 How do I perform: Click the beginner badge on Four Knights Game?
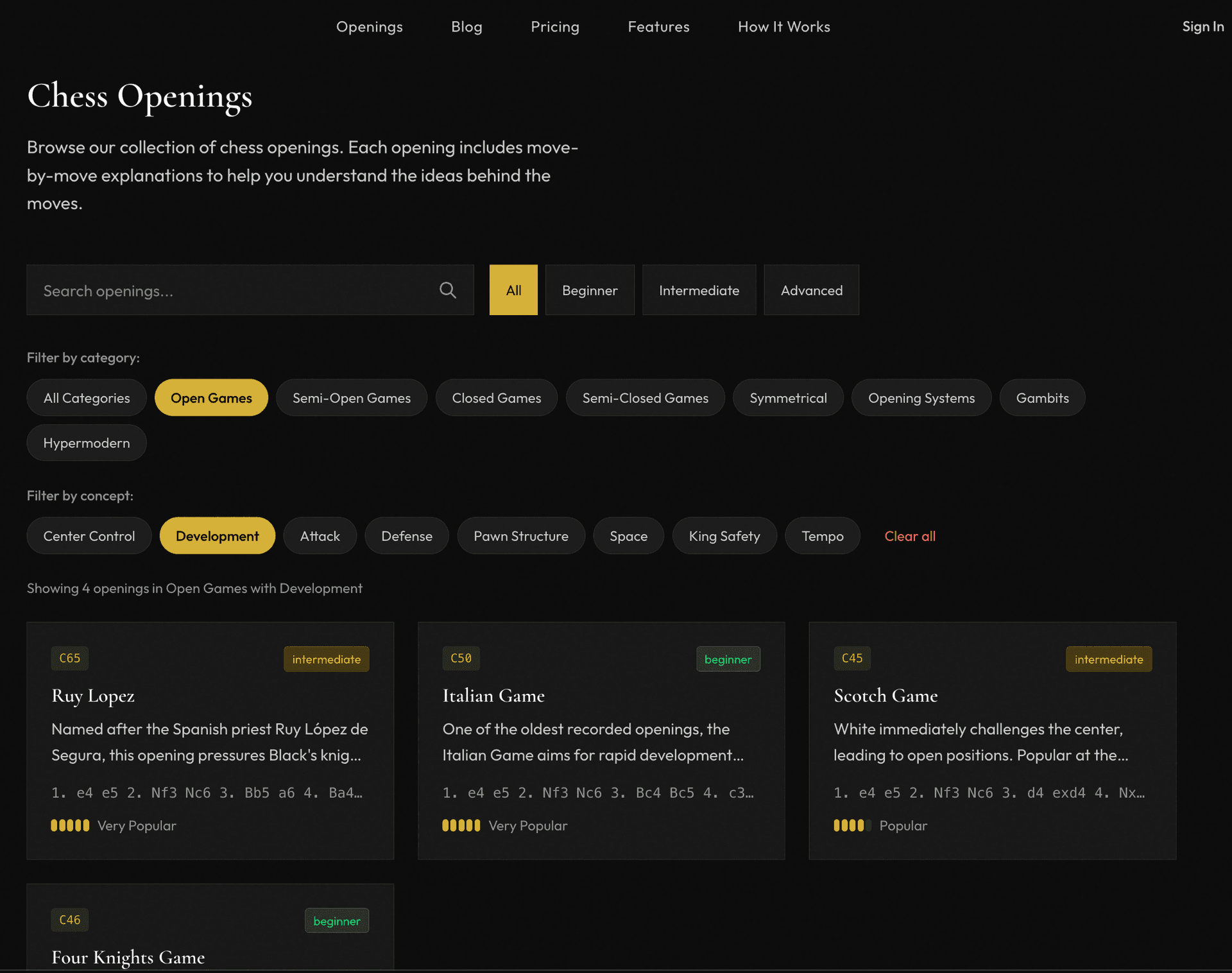click(337, 920)
